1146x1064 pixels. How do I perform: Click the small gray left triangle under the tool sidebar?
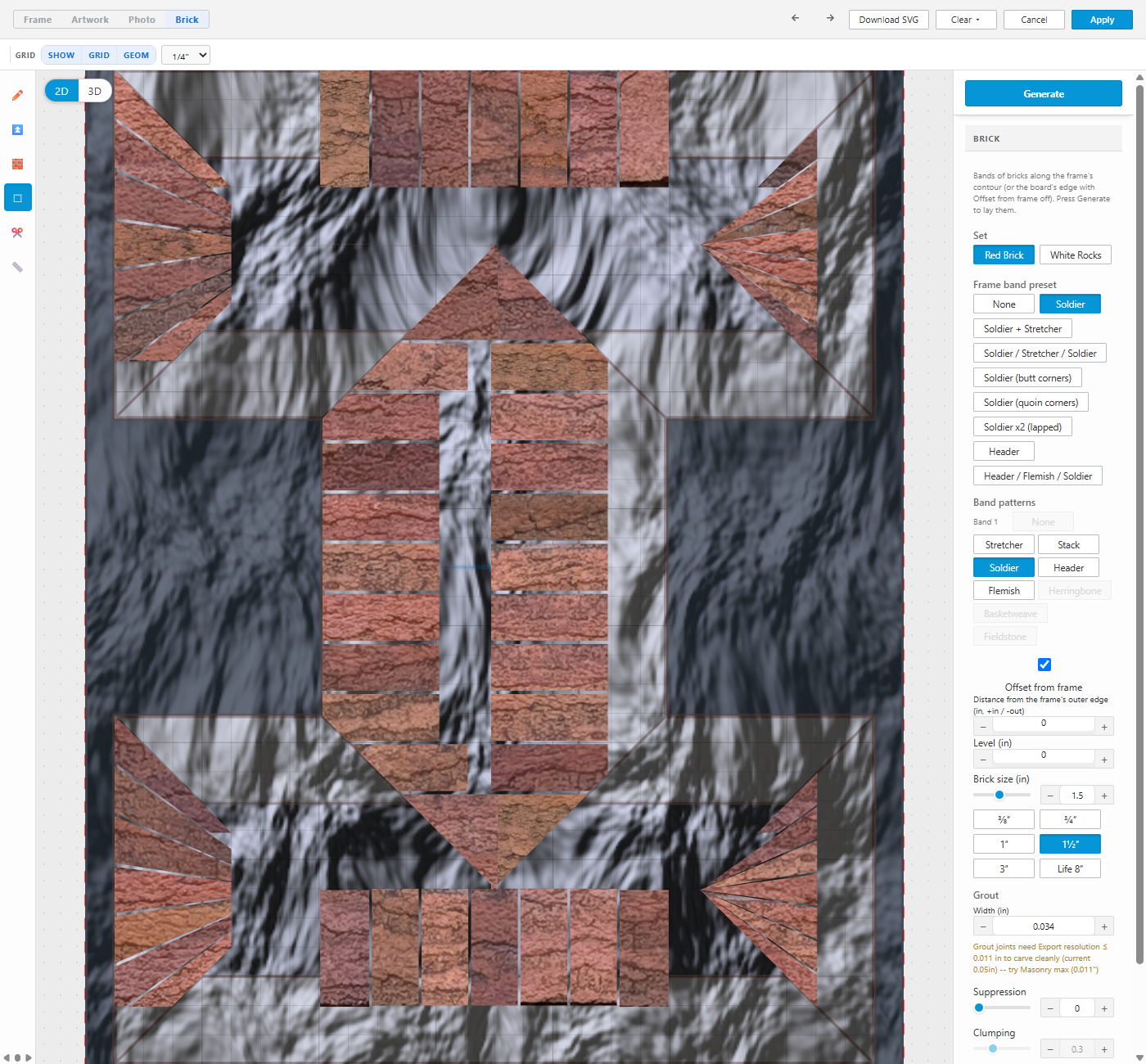coord(7,1057)
